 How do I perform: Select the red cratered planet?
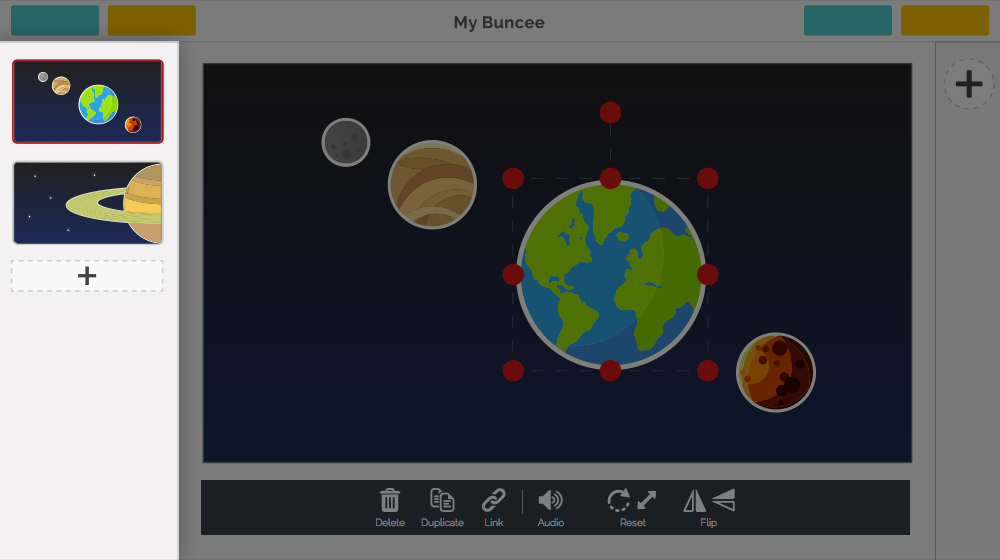776,372
